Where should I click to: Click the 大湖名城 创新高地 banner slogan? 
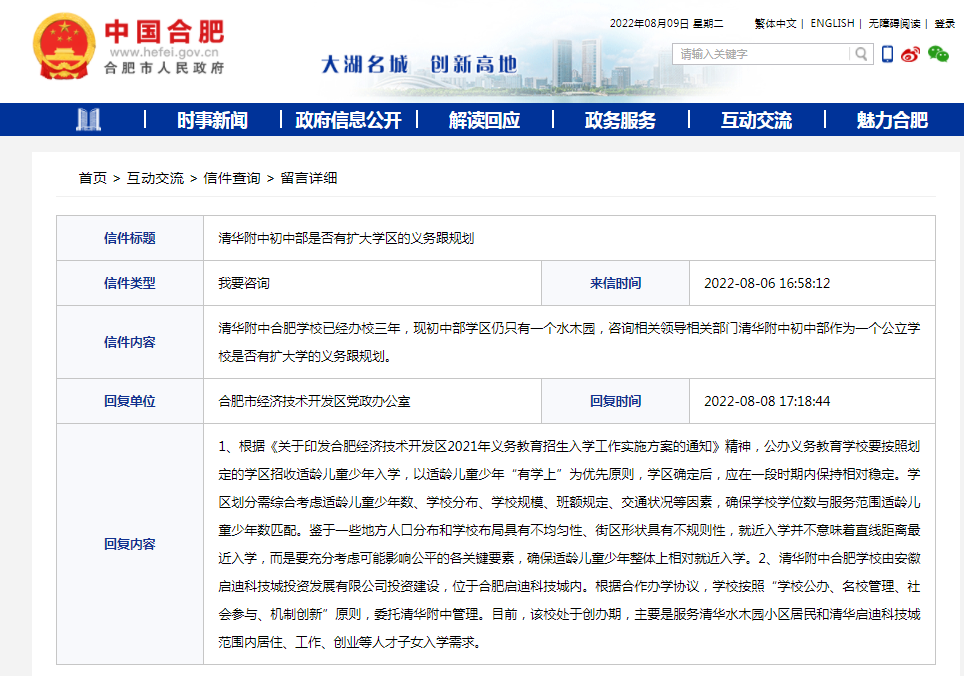(x=419, y=64)
